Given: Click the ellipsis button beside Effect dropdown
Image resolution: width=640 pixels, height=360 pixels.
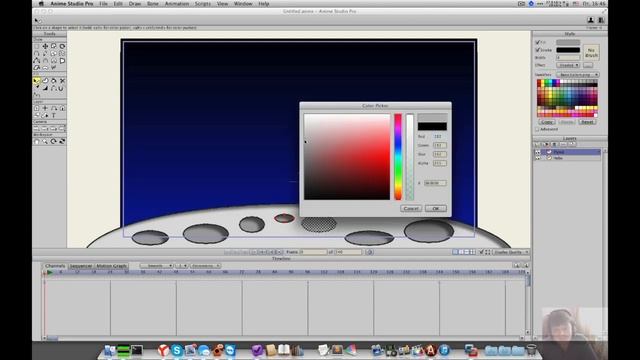Looking at the screenshot, I should click(588, 65).
